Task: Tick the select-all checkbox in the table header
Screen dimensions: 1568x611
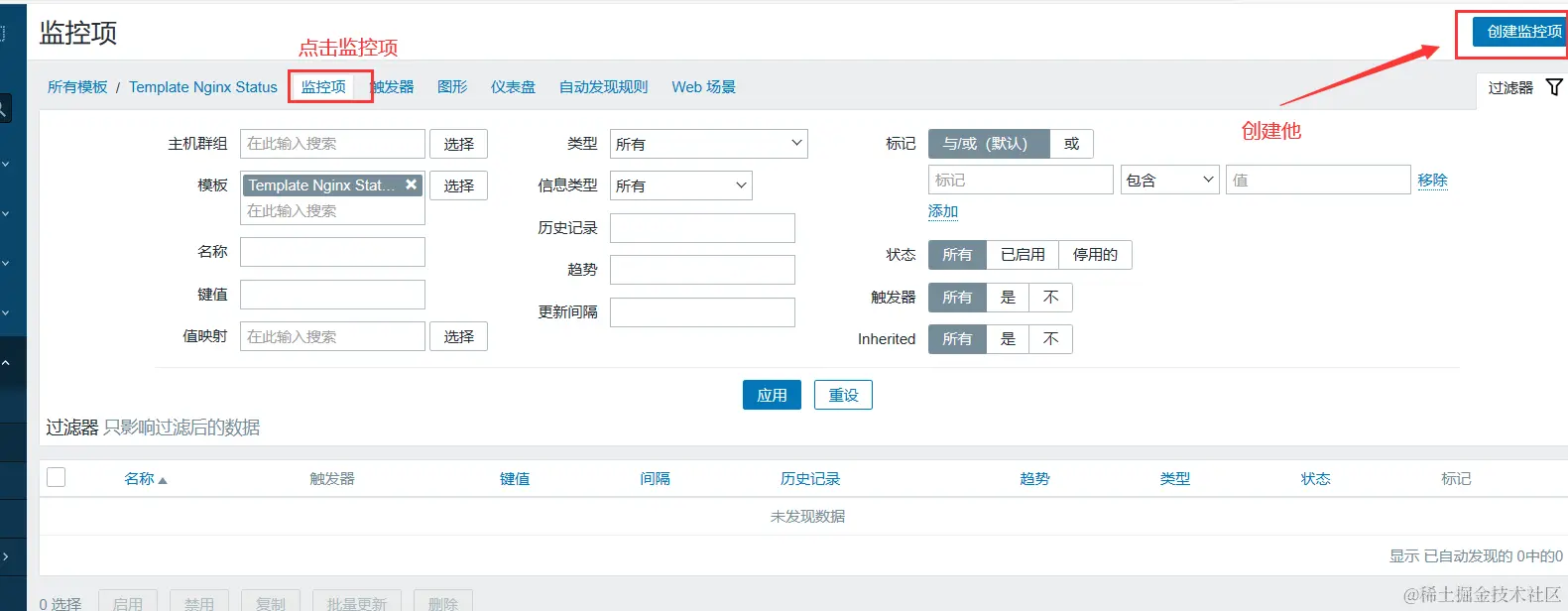Action: [x=57, y=477]
